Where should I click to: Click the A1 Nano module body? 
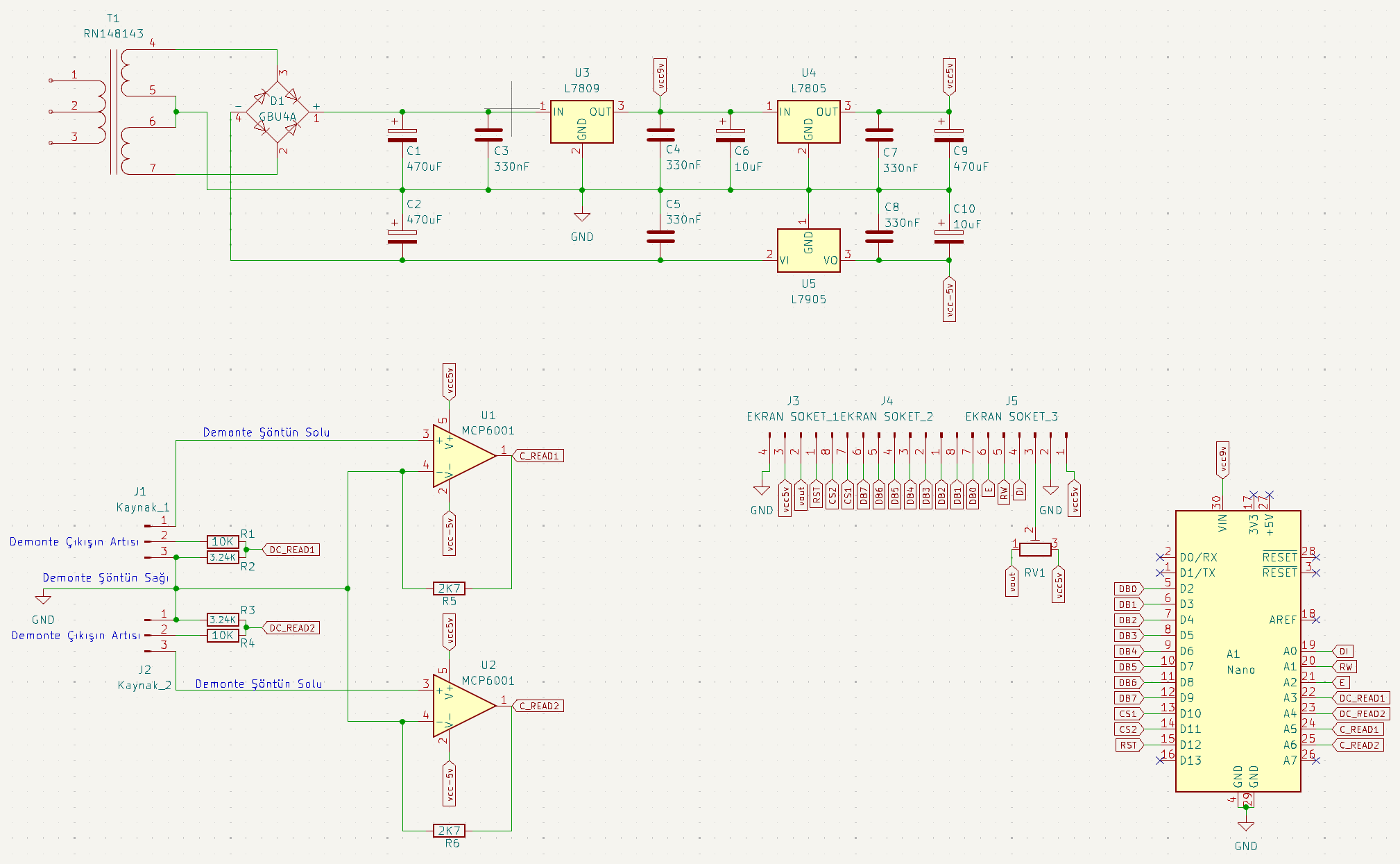(x=1238, y=651)
